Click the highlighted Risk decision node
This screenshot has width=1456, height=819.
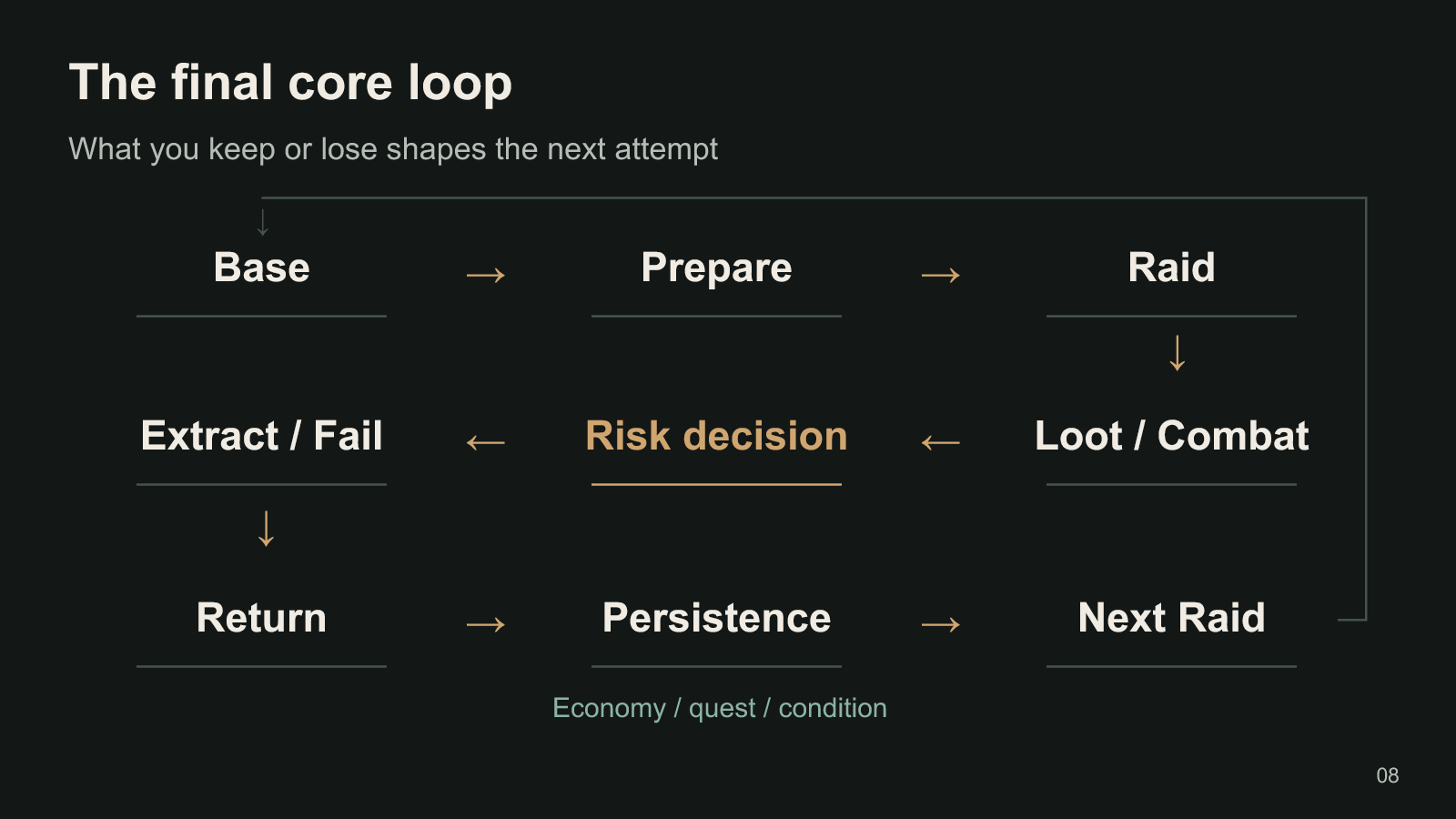point(717,436)
